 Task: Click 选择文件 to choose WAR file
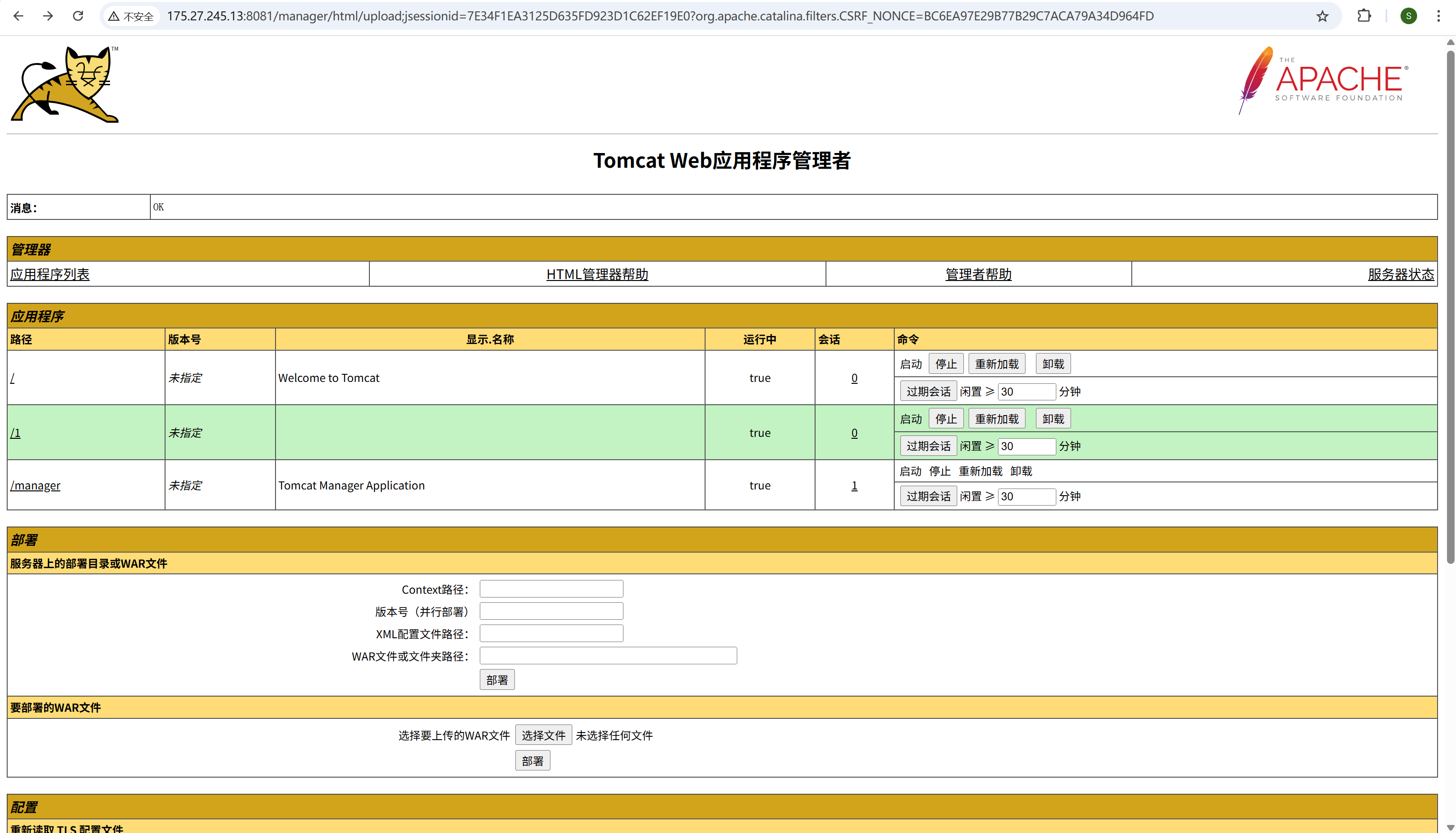click(543, 735)
